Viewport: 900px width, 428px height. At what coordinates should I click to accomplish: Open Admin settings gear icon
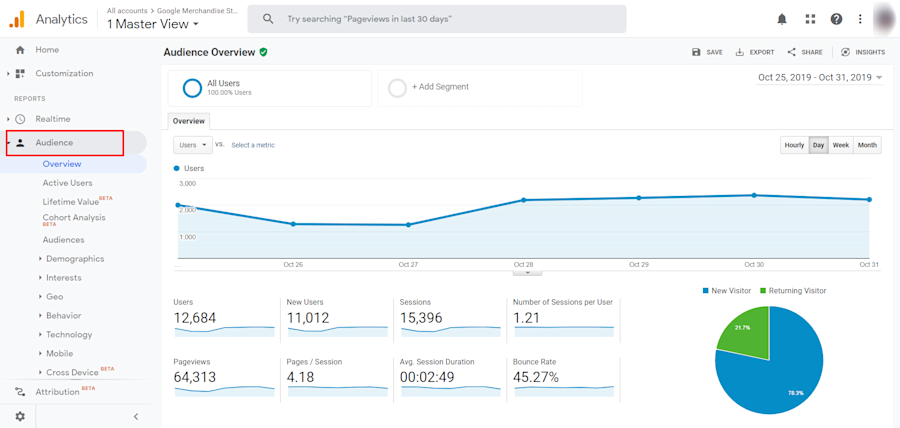click(x=20, y=417)
